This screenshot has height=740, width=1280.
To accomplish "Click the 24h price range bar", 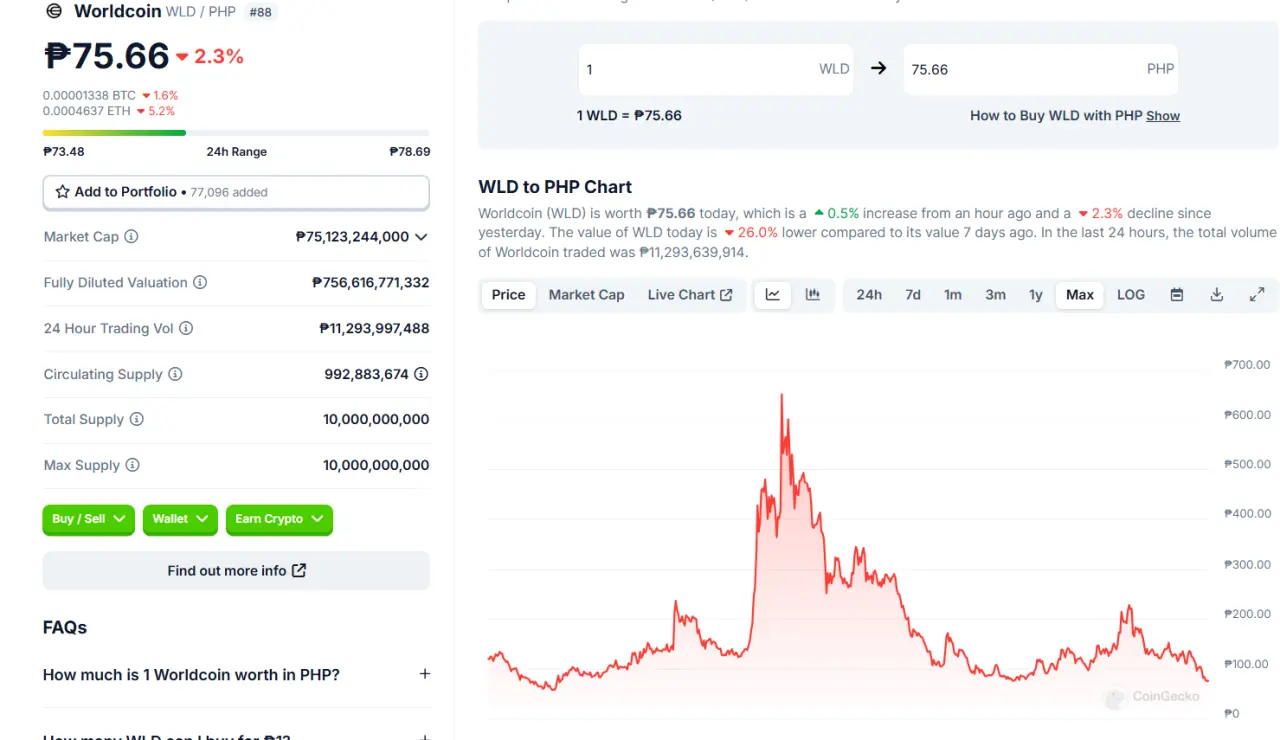I will pyautogui.click(x=236, y=132).
